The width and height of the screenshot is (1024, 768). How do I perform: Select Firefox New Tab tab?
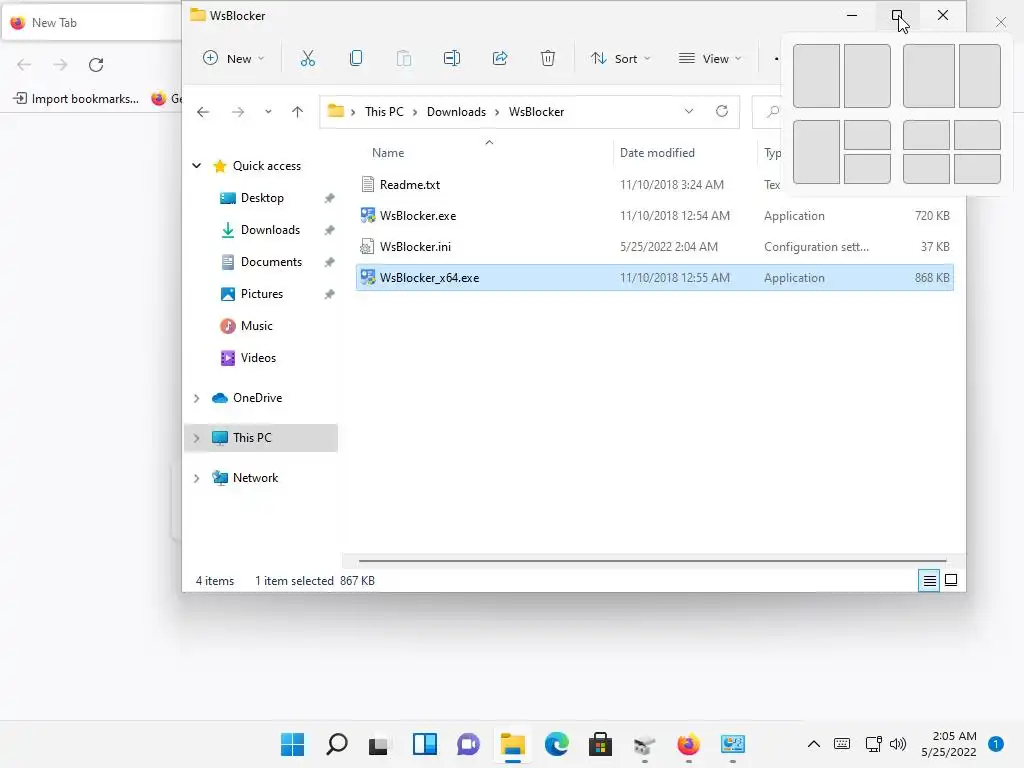[91, 23]
